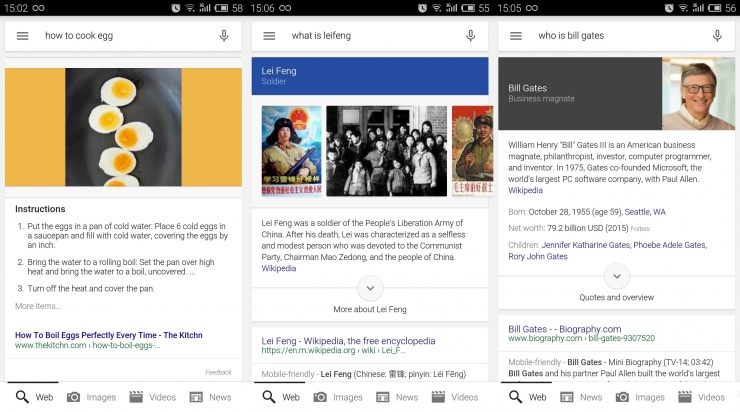Click the 'Forbes' source label
This screenshot has width=740, height=412.
click(640, 228)
